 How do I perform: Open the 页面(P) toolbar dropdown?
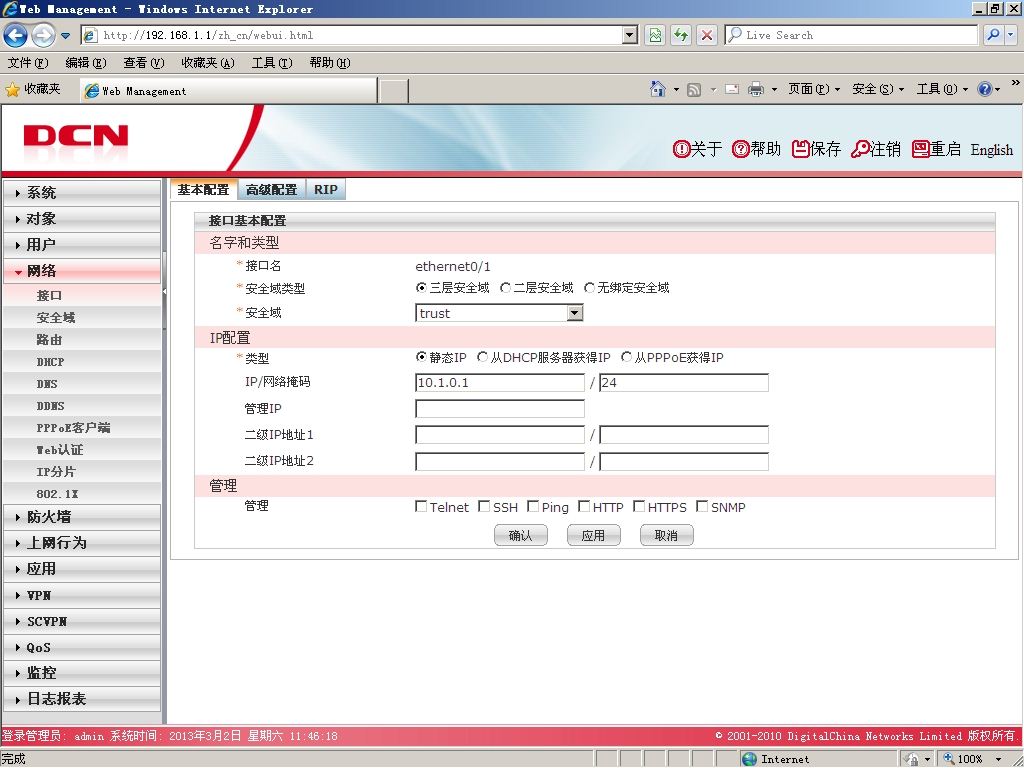tap(814, 89)
